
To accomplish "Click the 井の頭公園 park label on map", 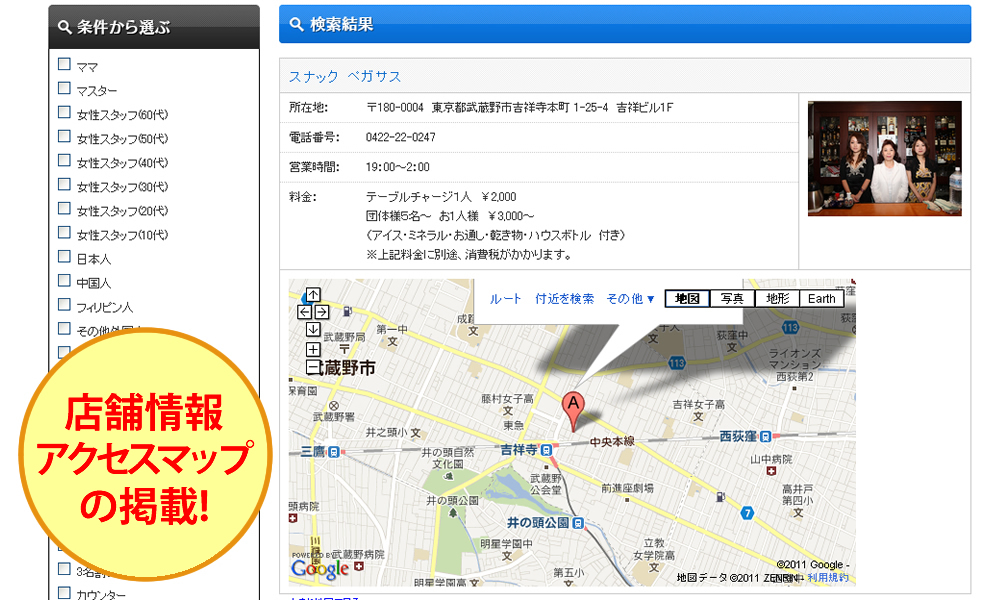I will pyautogui.click(x=452, y=501).
